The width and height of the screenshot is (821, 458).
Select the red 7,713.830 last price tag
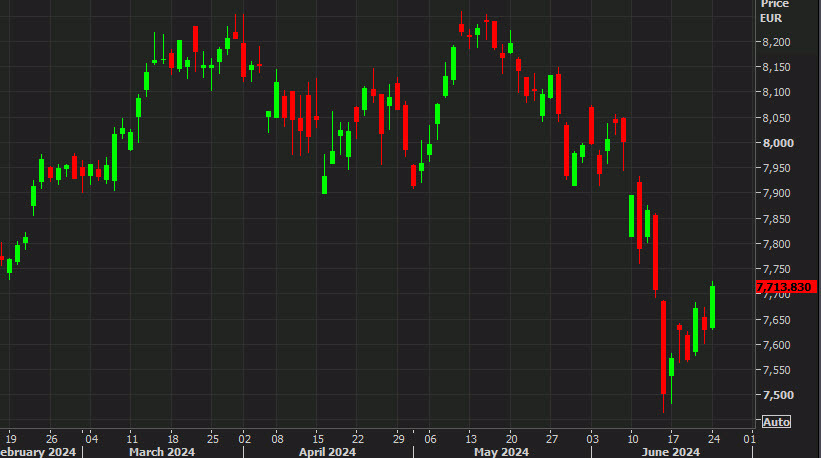point(785,287)
